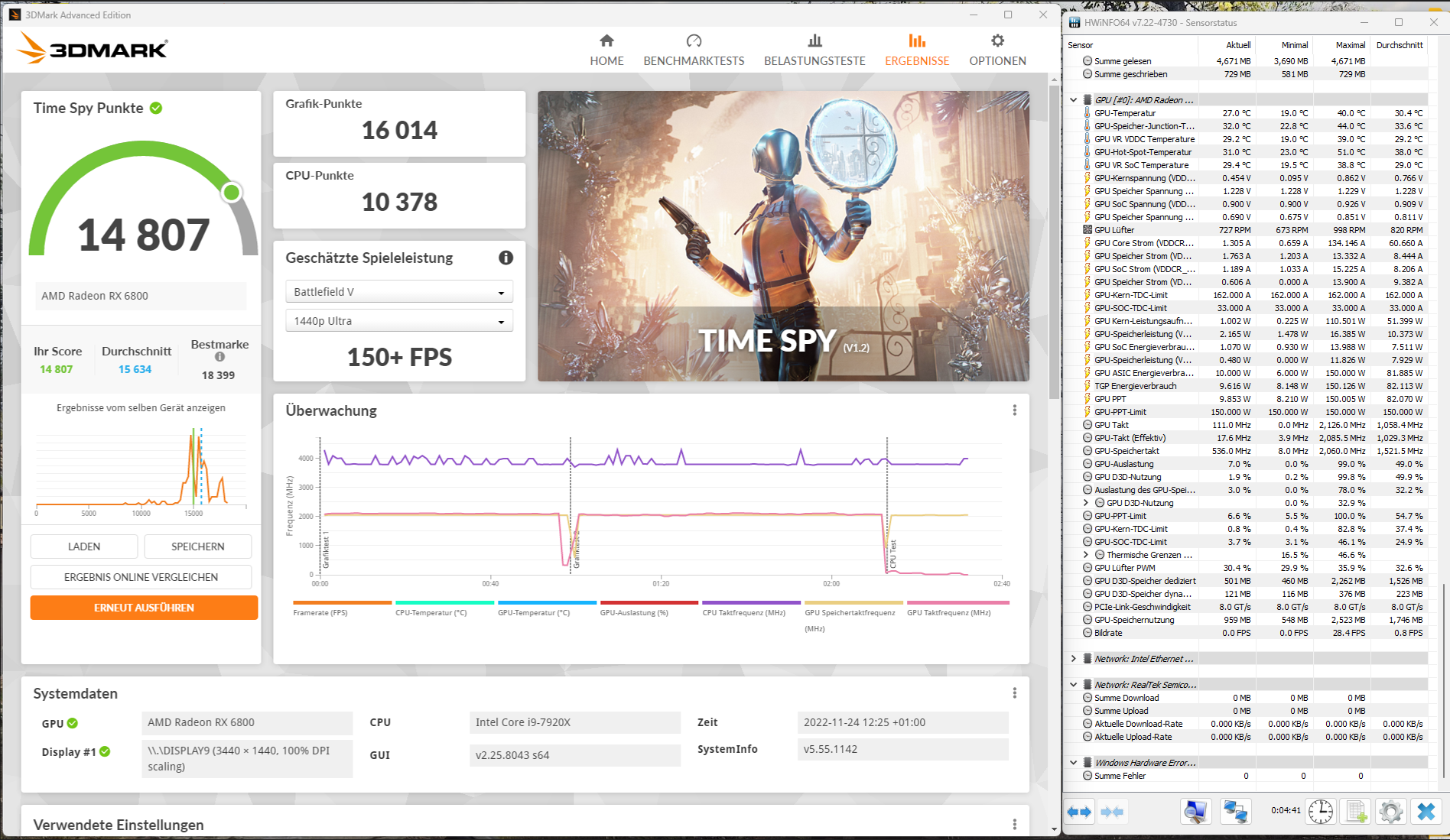Viewport: 1450px width, 840px height.
Task: Click the circle icon beside Summe Fehler row
Action: 1087,776
